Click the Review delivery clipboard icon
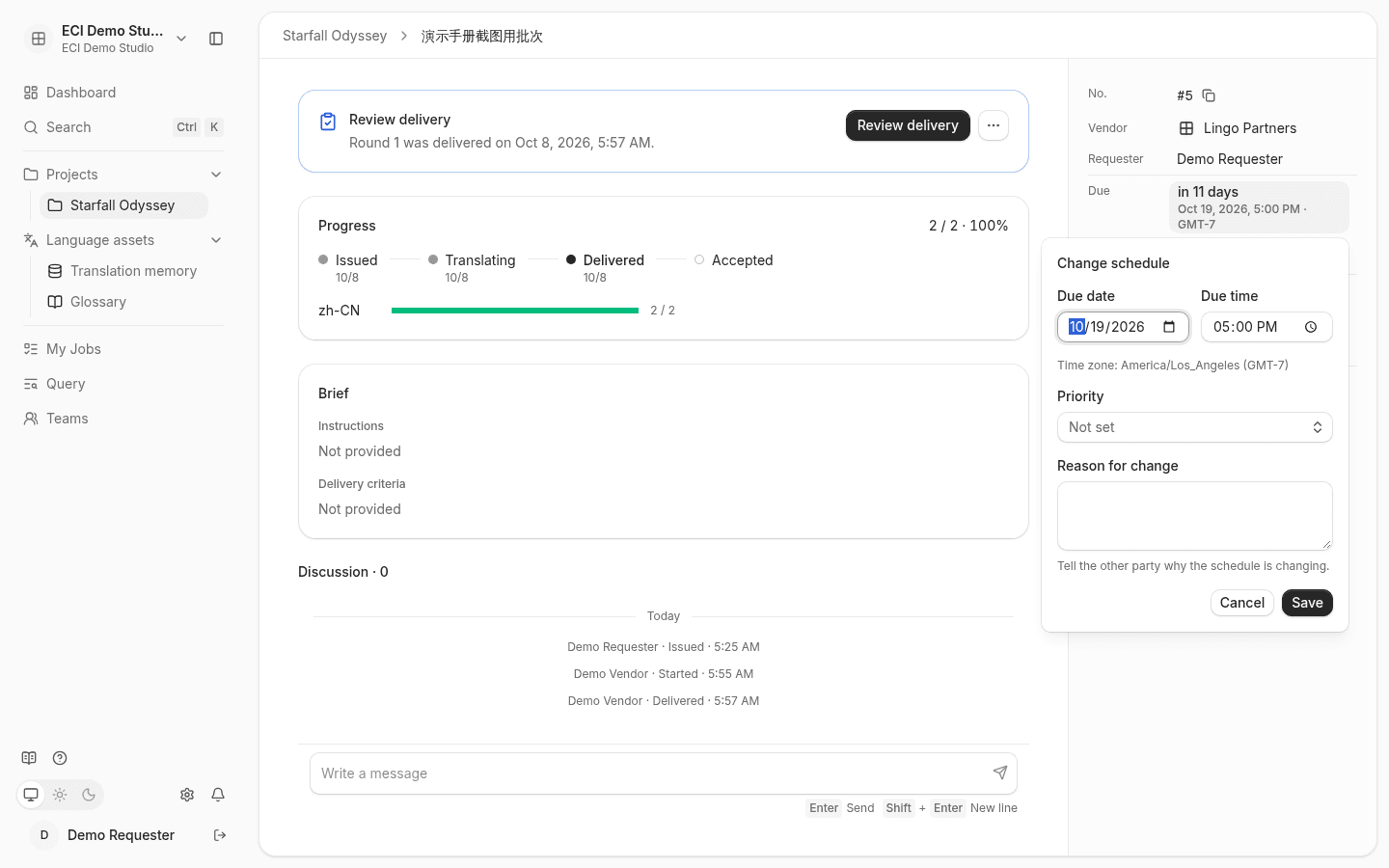The height and width of the screenshot is (868, 1389). pyautogui.click(x=328, y=122)
